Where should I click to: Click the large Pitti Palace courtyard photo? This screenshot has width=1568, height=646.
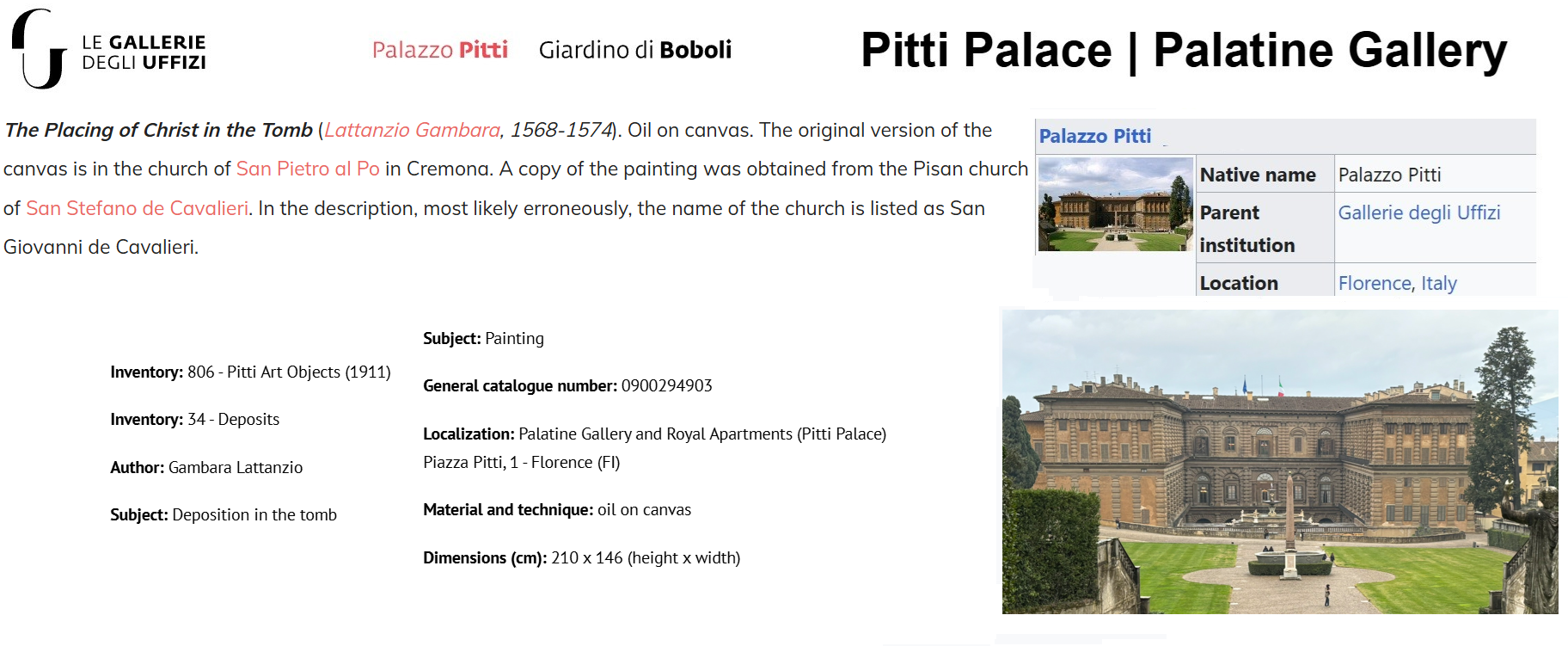pyautogui.click(x=1279, y=462)
